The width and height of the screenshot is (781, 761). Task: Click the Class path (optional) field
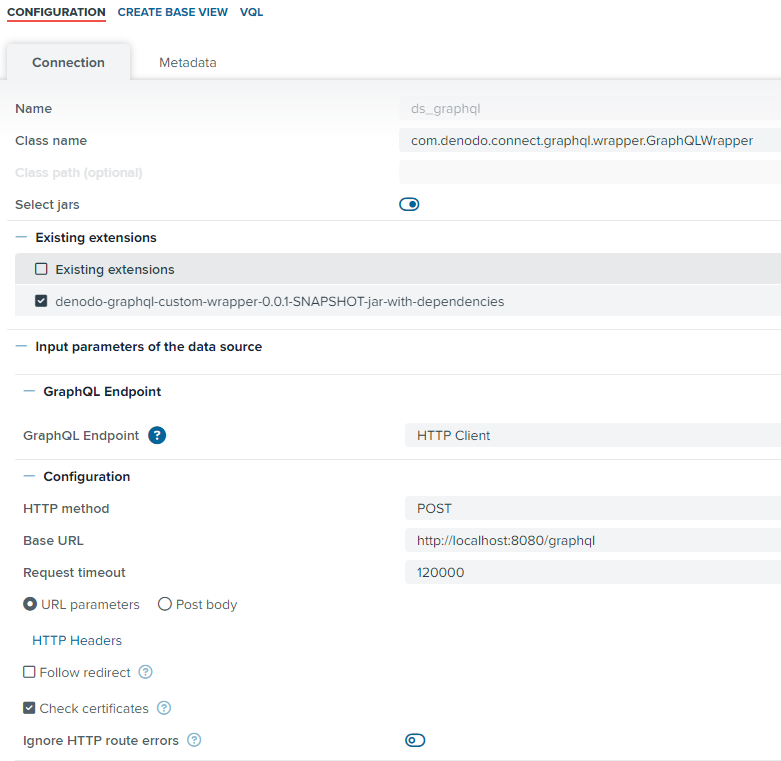pos(590,172)
